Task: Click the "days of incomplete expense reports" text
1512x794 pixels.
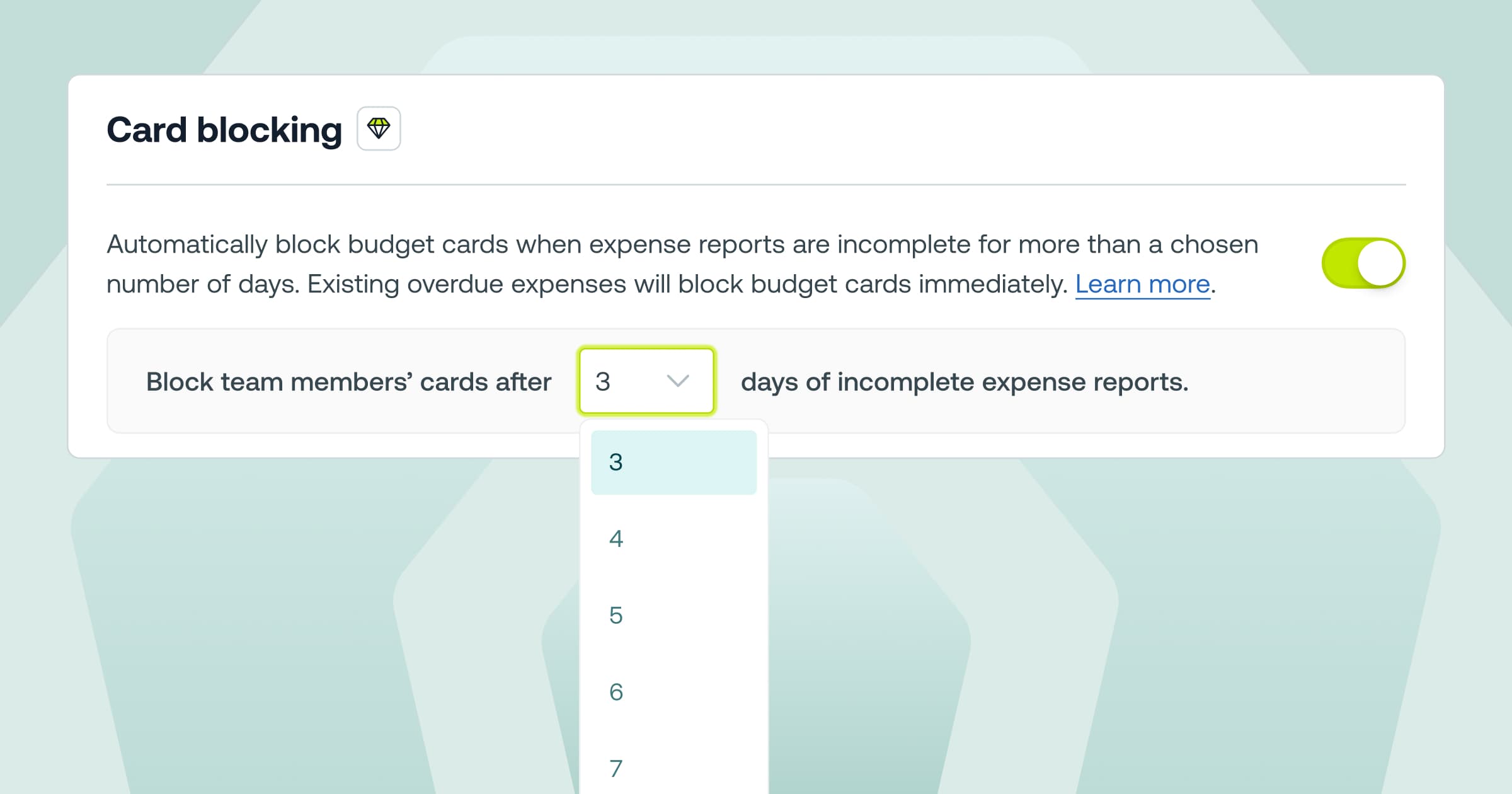Action: pyautogui.click(x=965, y=382)
